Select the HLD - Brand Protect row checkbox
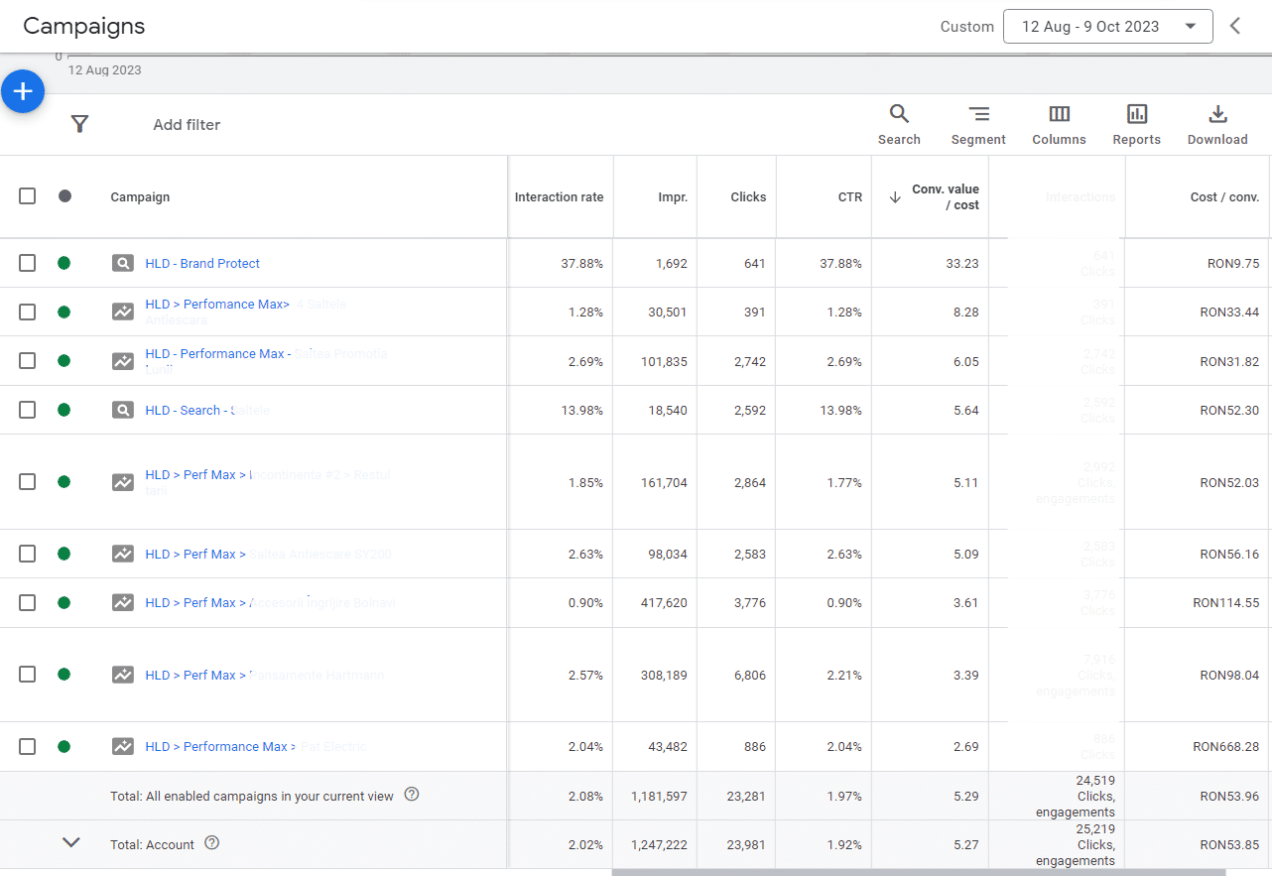The width and height of the screenshot is (1272, 876). [27, 263]
